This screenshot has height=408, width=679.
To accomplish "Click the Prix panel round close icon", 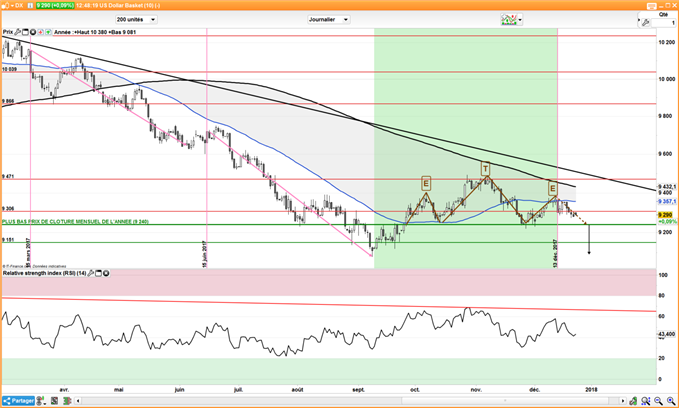I will pos(32,32).
